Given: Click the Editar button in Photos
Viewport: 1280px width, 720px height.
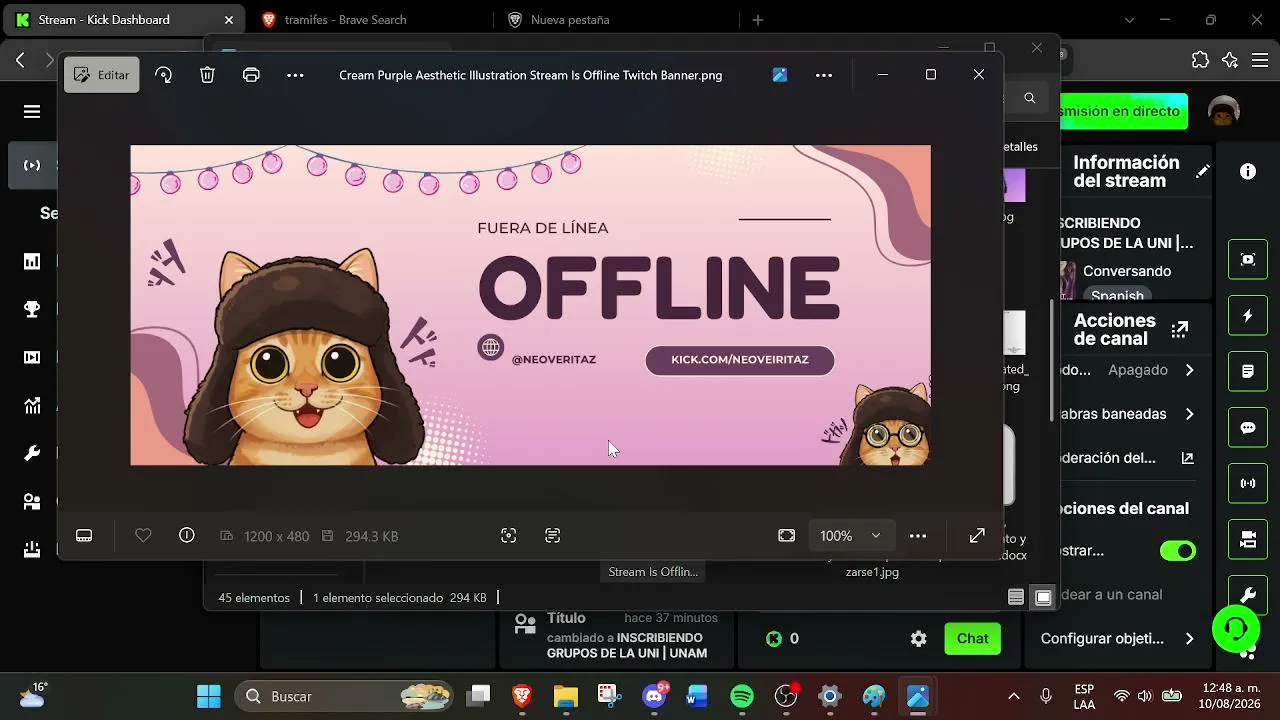Looking at the screenshot, I should click(x=101, y=75).
